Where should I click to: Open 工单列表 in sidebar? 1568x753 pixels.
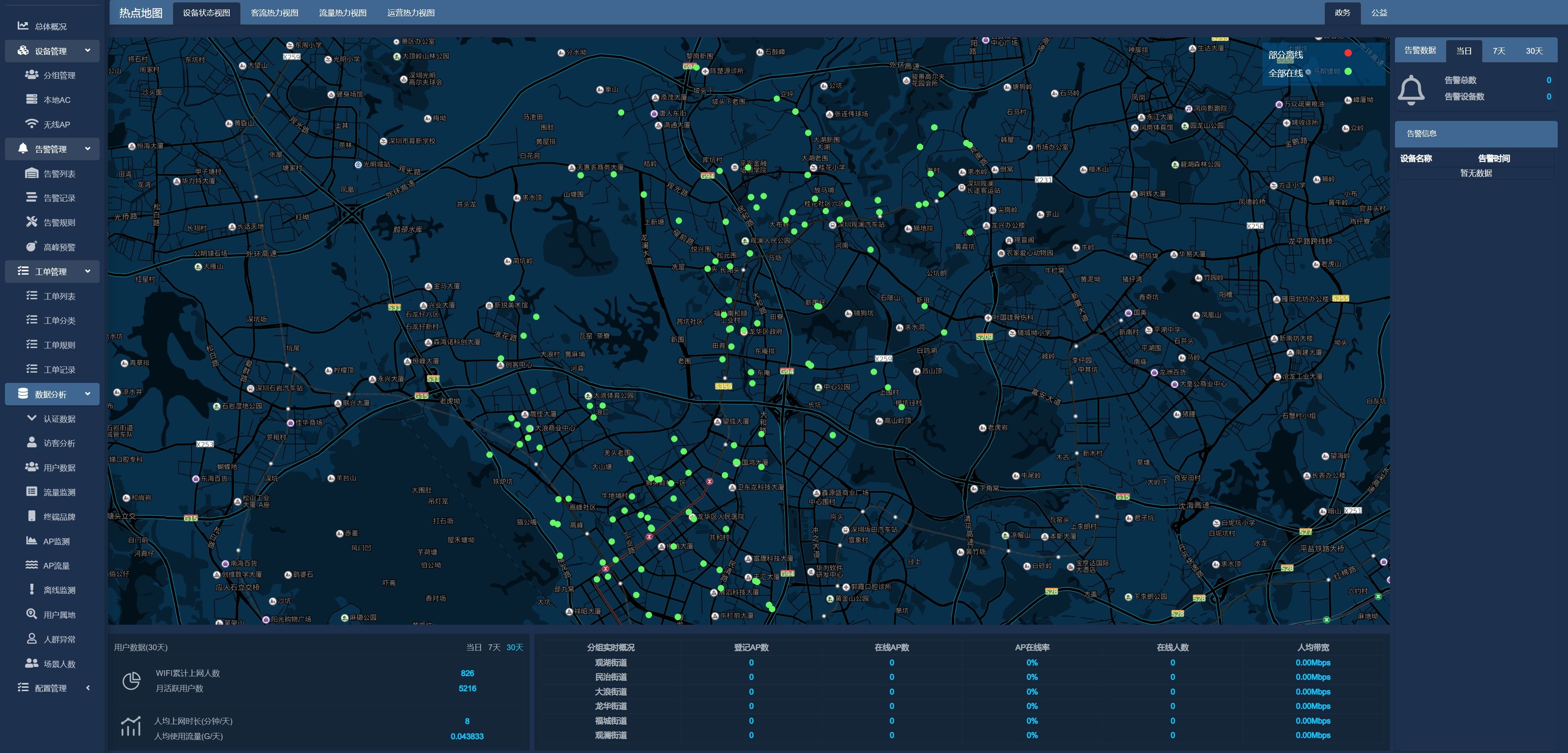59,296
